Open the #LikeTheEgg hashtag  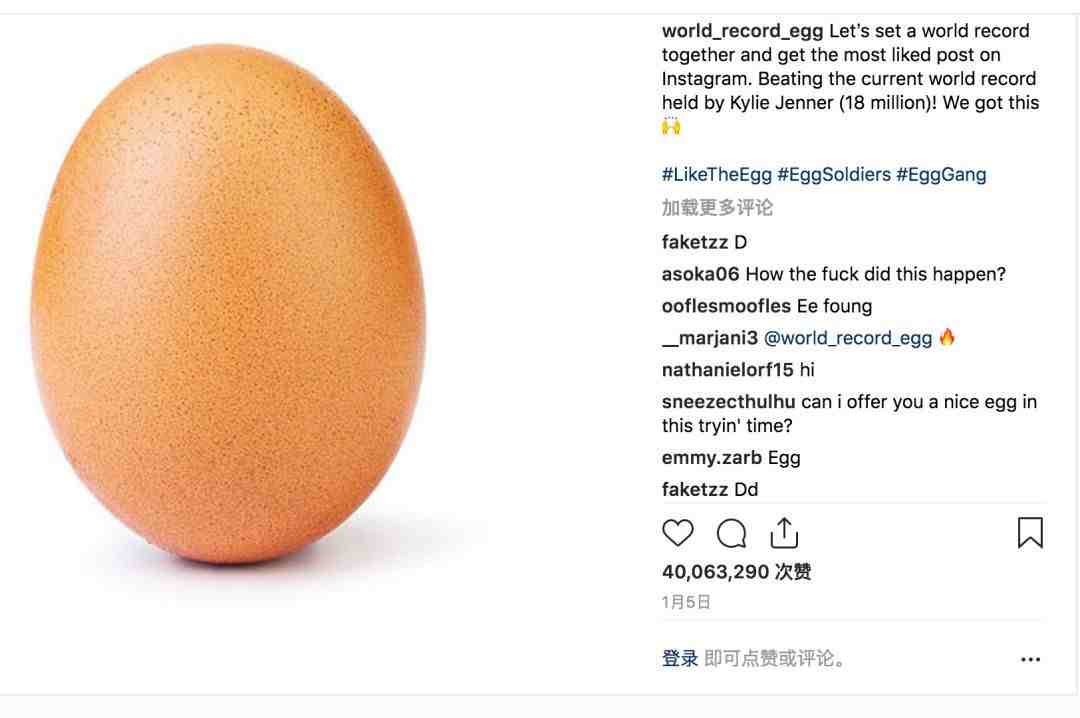(716, 174)
